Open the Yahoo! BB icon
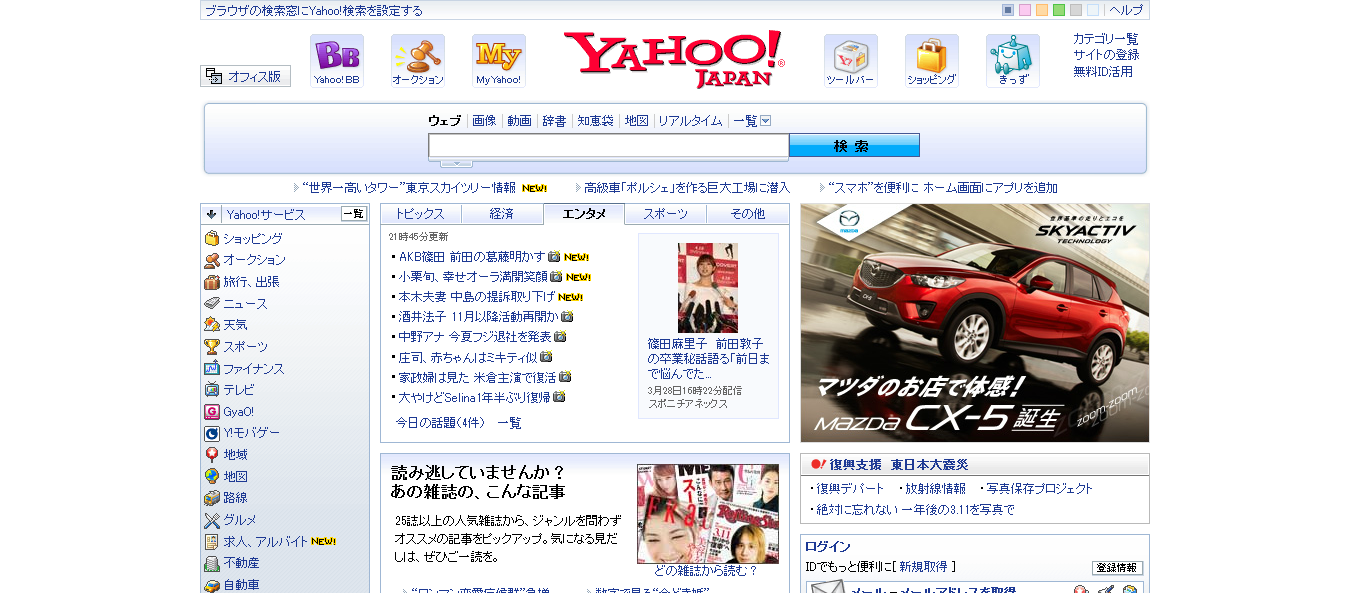Viewport: 1349px width, 593px height. [x=336, y=61]
